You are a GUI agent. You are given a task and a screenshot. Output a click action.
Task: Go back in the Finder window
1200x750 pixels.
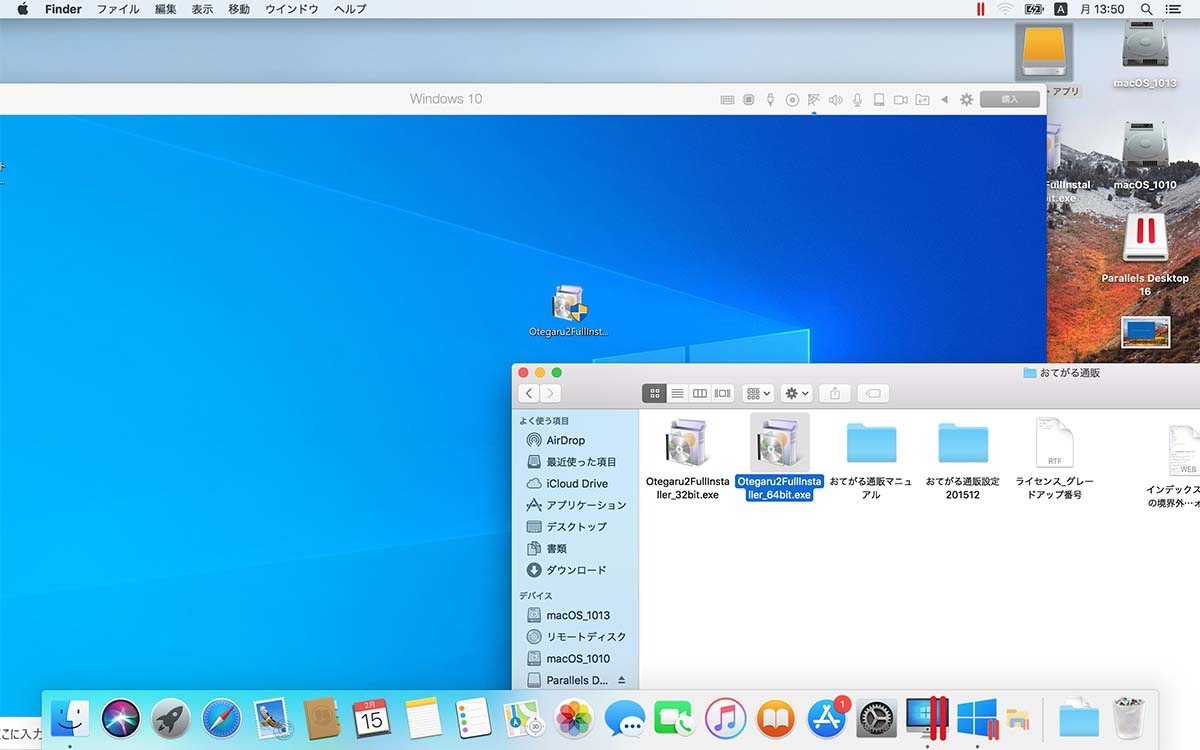pyautogui.click(x=530, y=394)
